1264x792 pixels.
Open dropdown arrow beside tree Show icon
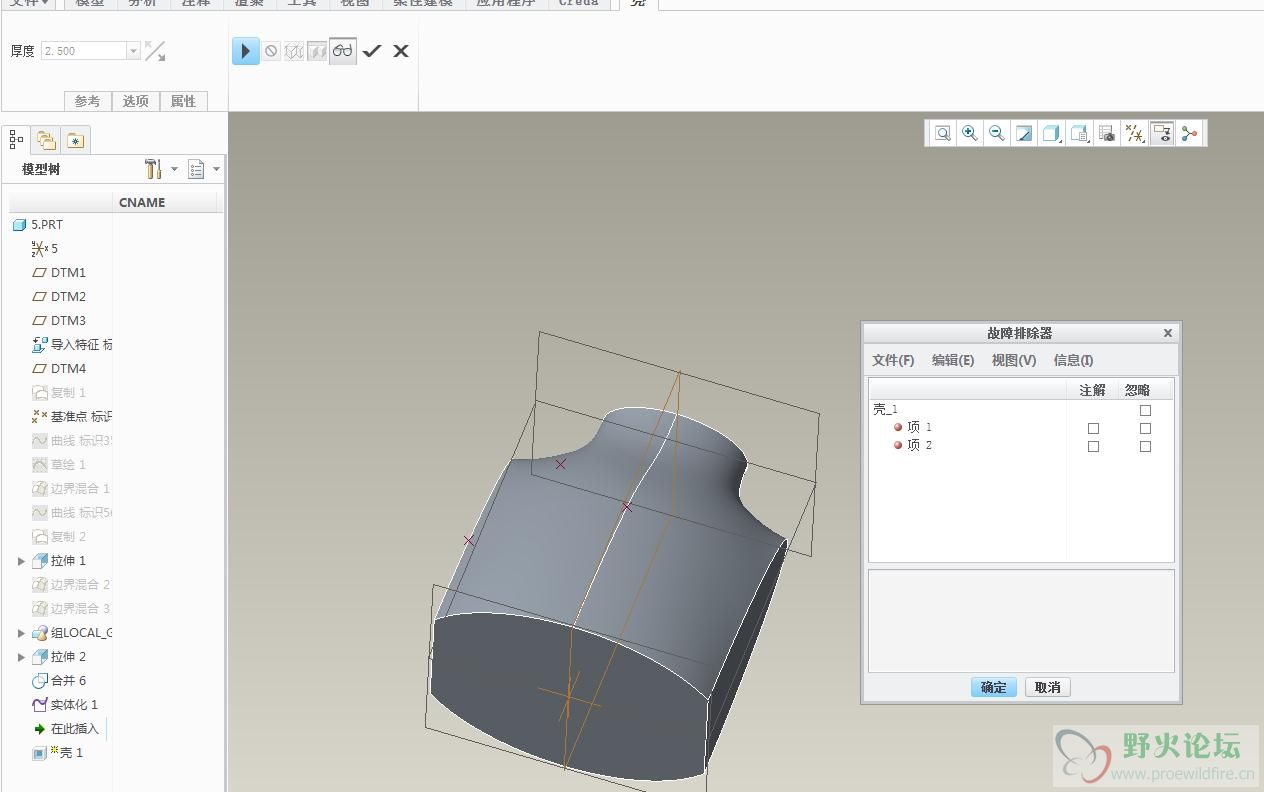coord(216,169)
